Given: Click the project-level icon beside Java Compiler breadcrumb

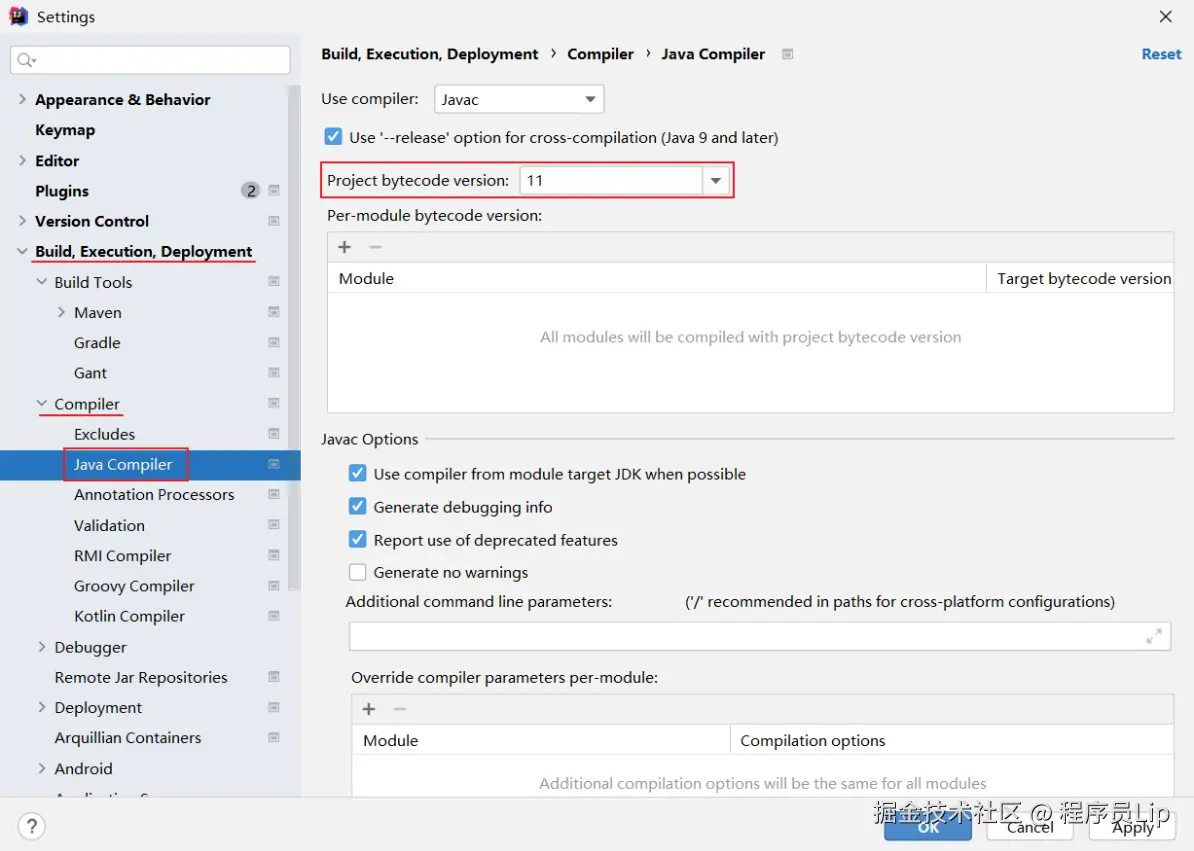Looking at the screenshot, I should pyautogui.click(x=787, y=54).
